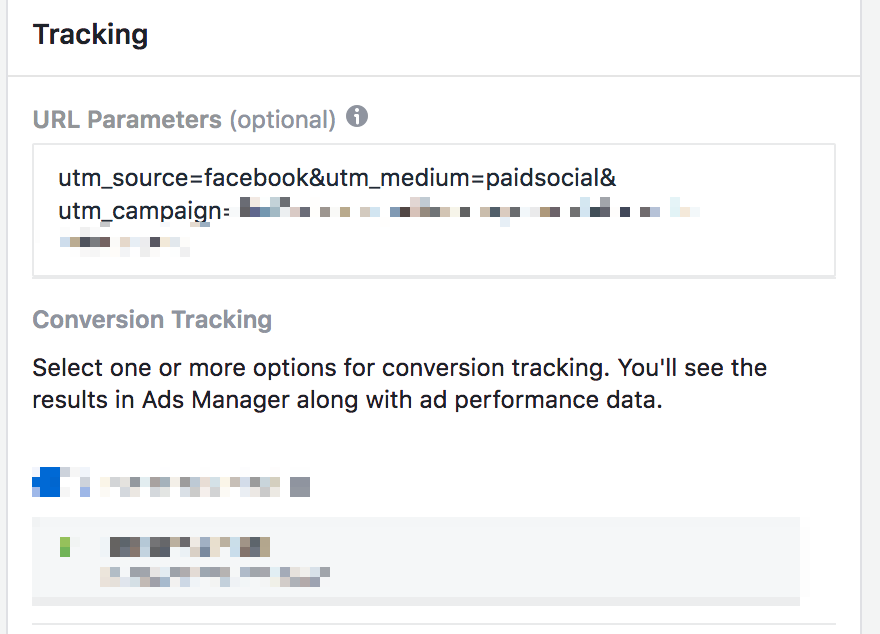The image size is (880, 634).
Task: Click the Conversion Tracking label
Action: tap(152, 320)
